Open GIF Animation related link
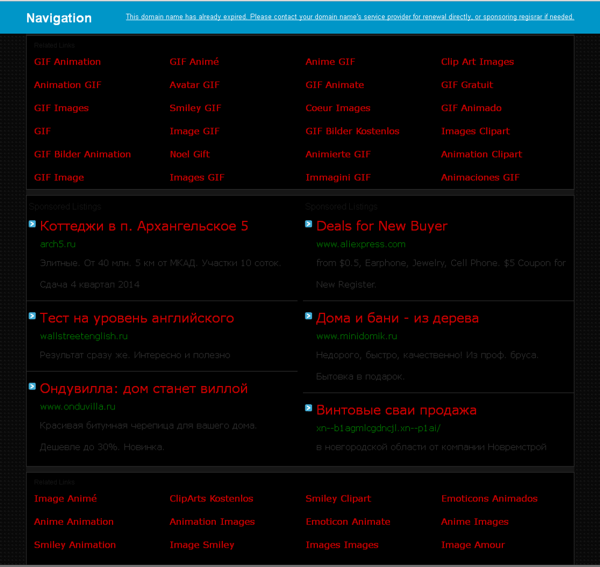Viewport: 600px width, 567px height. pyautogui.click(x=67, y=62)
